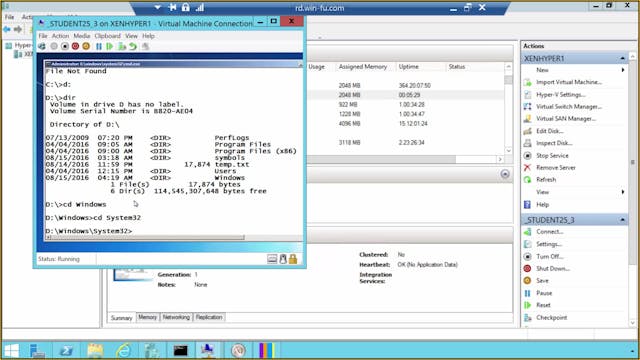Click the scroll down arrow of the VM list
The height and width of the screenshot is (360, 640).
(x=509, y=151)
